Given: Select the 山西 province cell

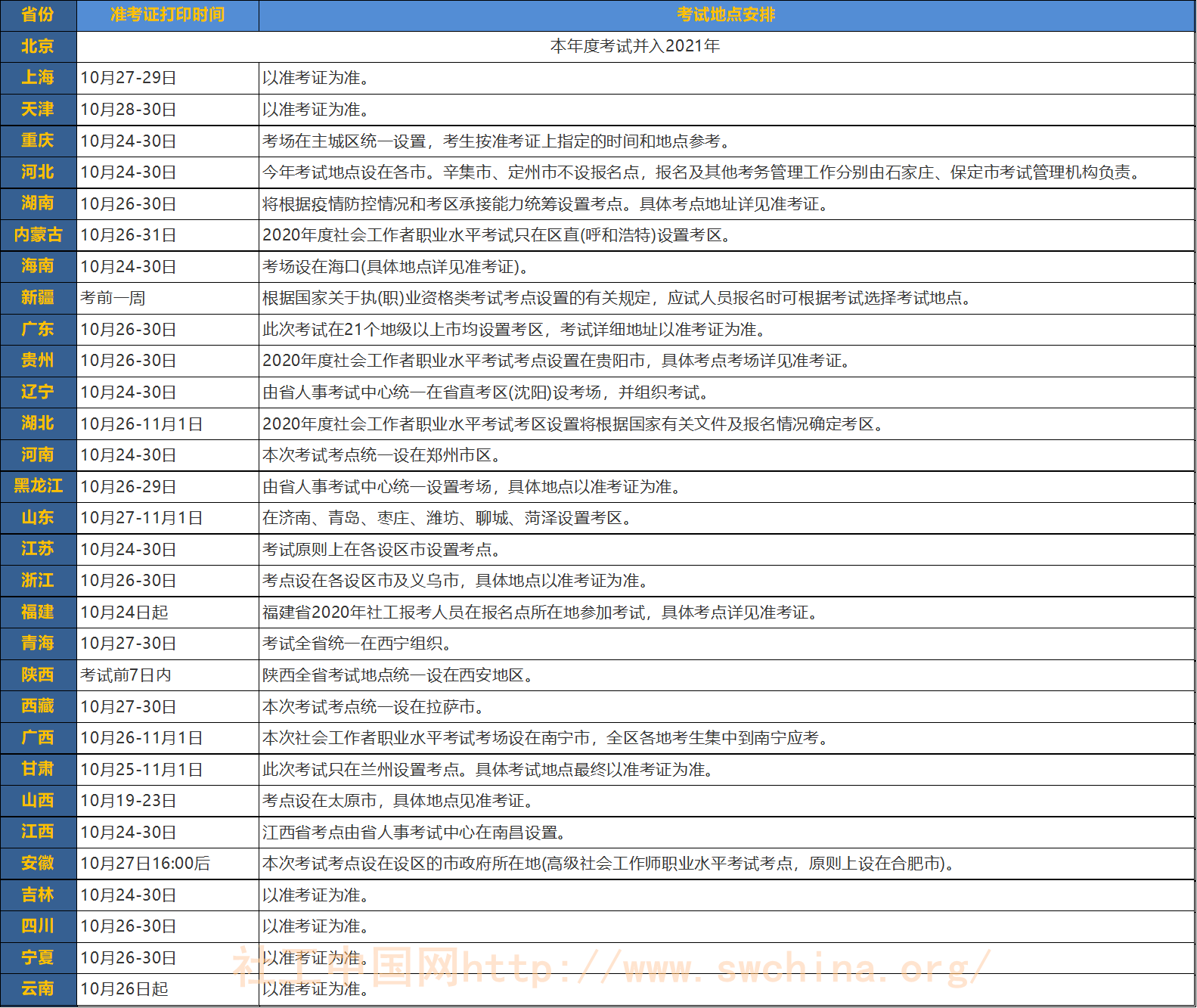Looking at the screenshot, I should tap(38, 800).
